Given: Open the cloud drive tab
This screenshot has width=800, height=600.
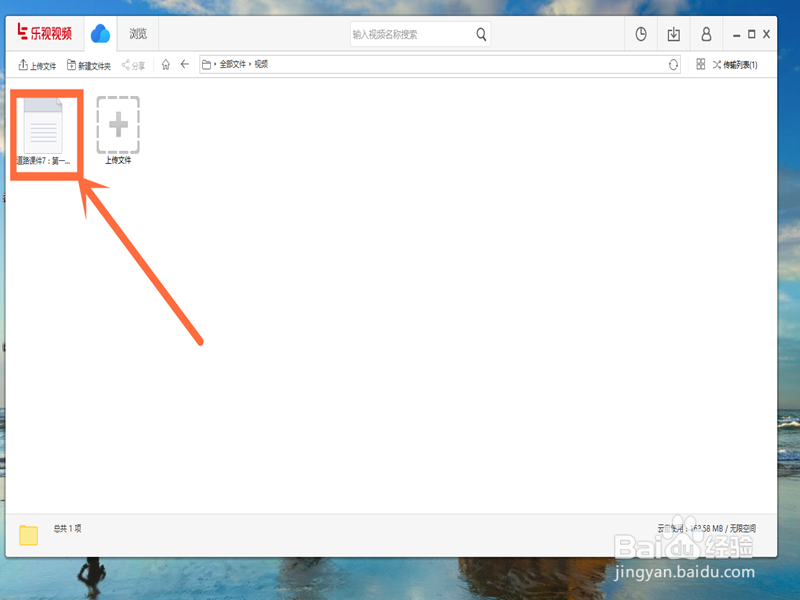Looking at the screenshot, I should (101, 34).
